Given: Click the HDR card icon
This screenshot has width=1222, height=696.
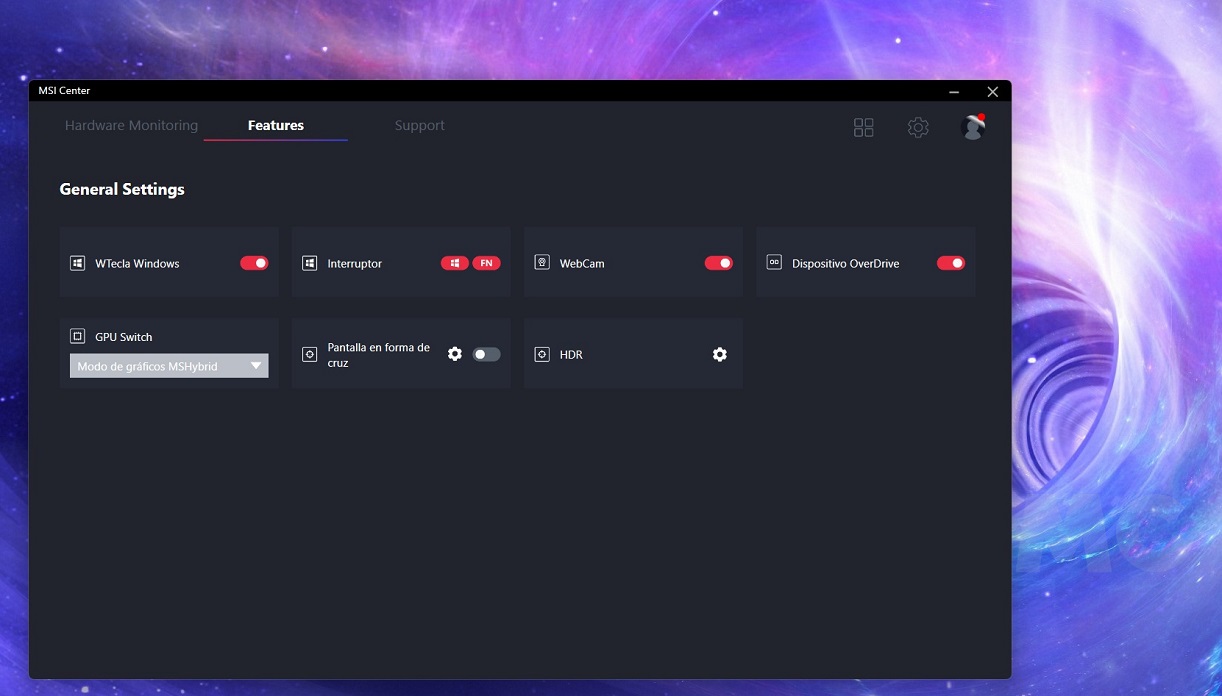Looking at the screenshot, I should point(542,354).
